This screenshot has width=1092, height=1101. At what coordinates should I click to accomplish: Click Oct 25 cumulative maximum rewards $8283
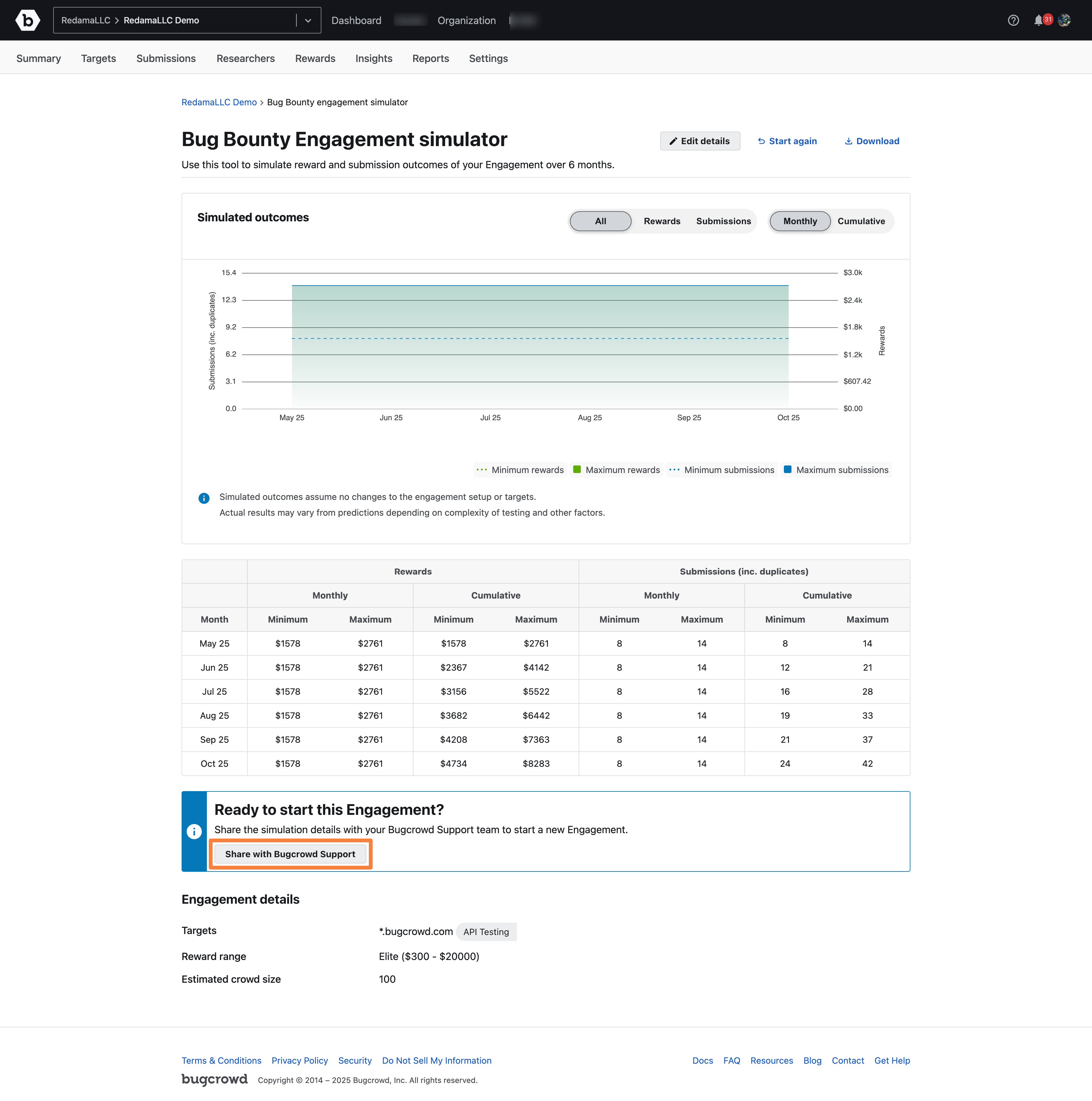(x=536, y=764)
